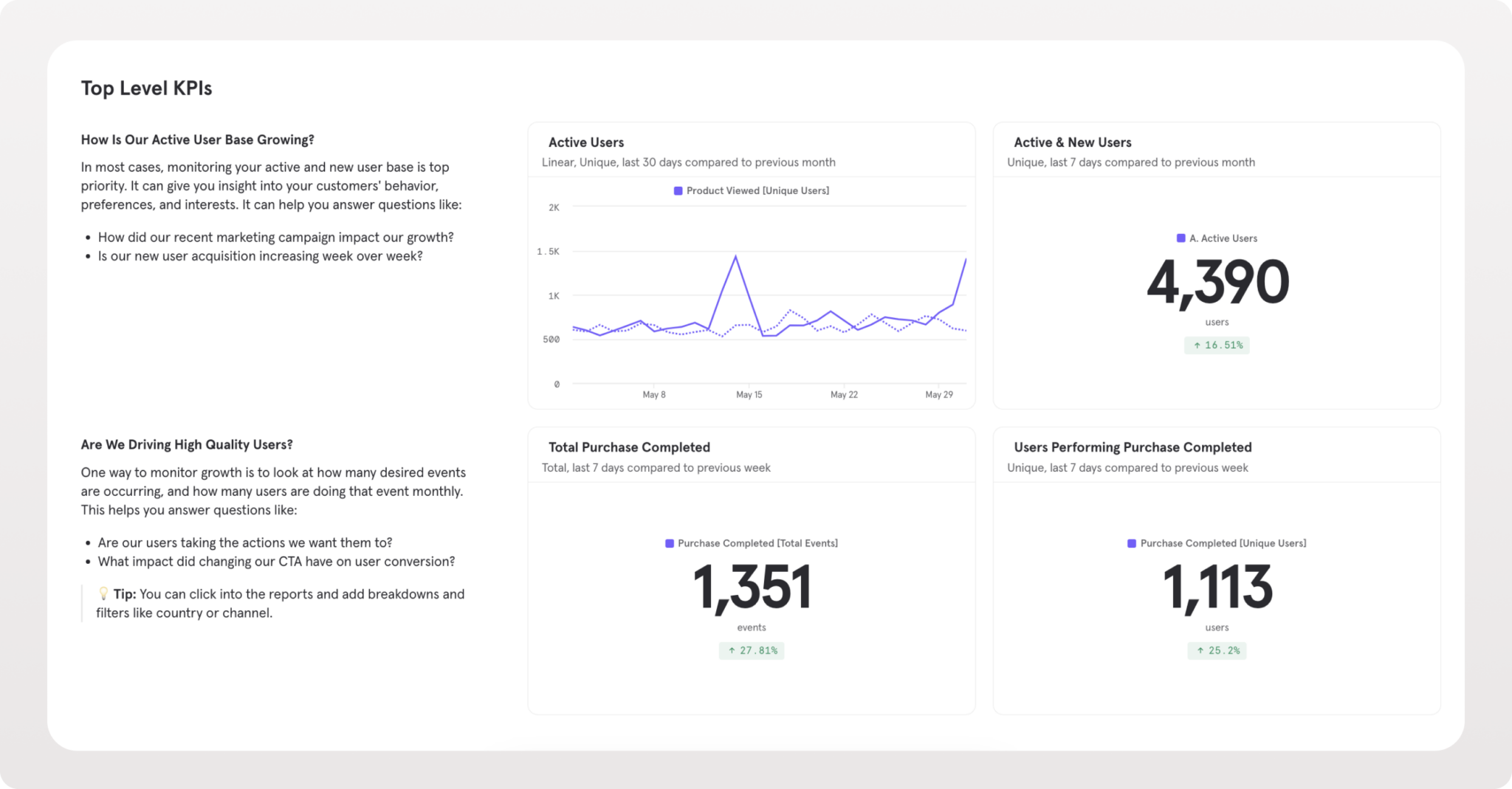Click the 1,351 events metric value
The height and width of the screenshot is (789, 1512).
752,588
